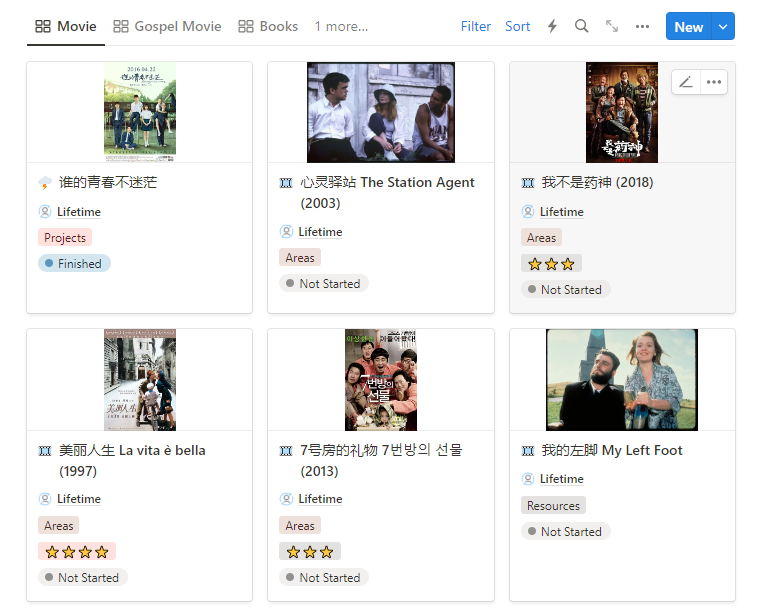Click the edit pencil icon on 我不是药神 card
763x611 pixels.
pos(685,82)
